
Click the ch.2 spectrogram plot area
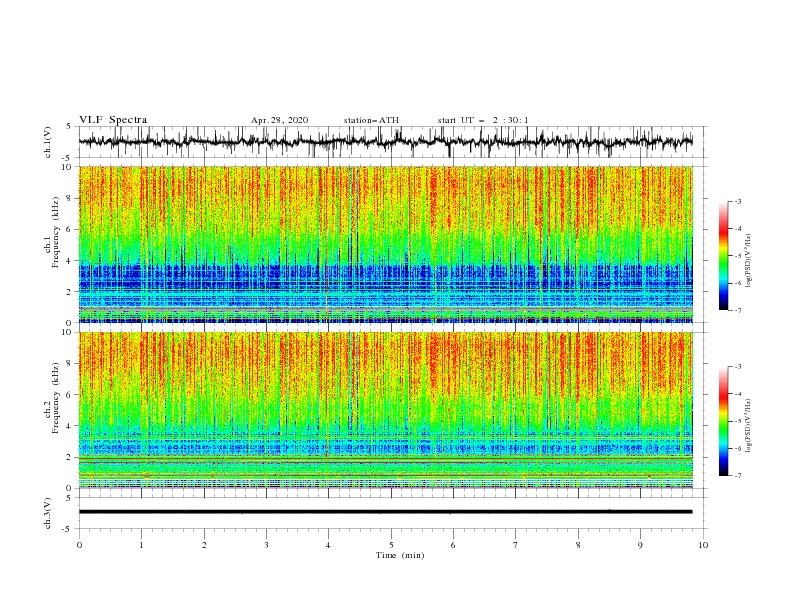pyautogui.click(x=385, y=410)
